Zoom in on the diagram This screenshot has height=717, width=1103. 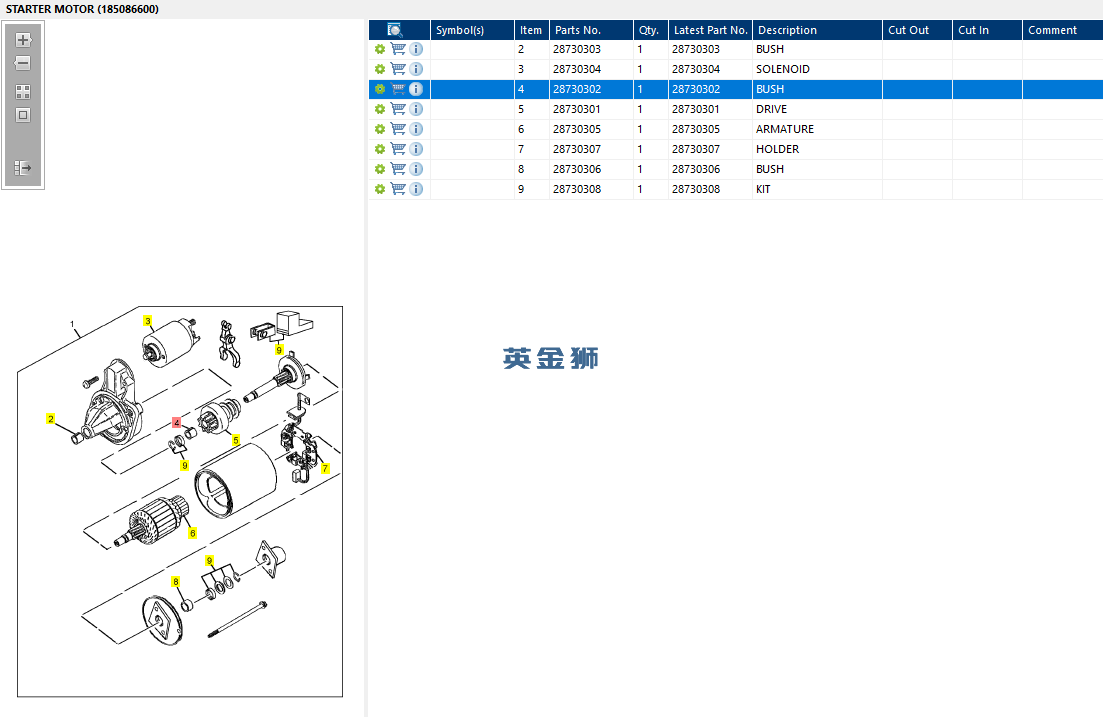click(x=23, y=40)
